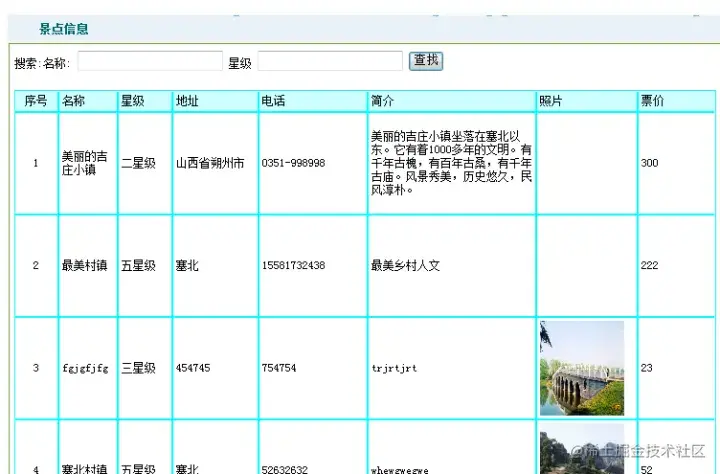Select phone value 754754
The height and width of the screenshot is (474, 720).
pos(279,368)
